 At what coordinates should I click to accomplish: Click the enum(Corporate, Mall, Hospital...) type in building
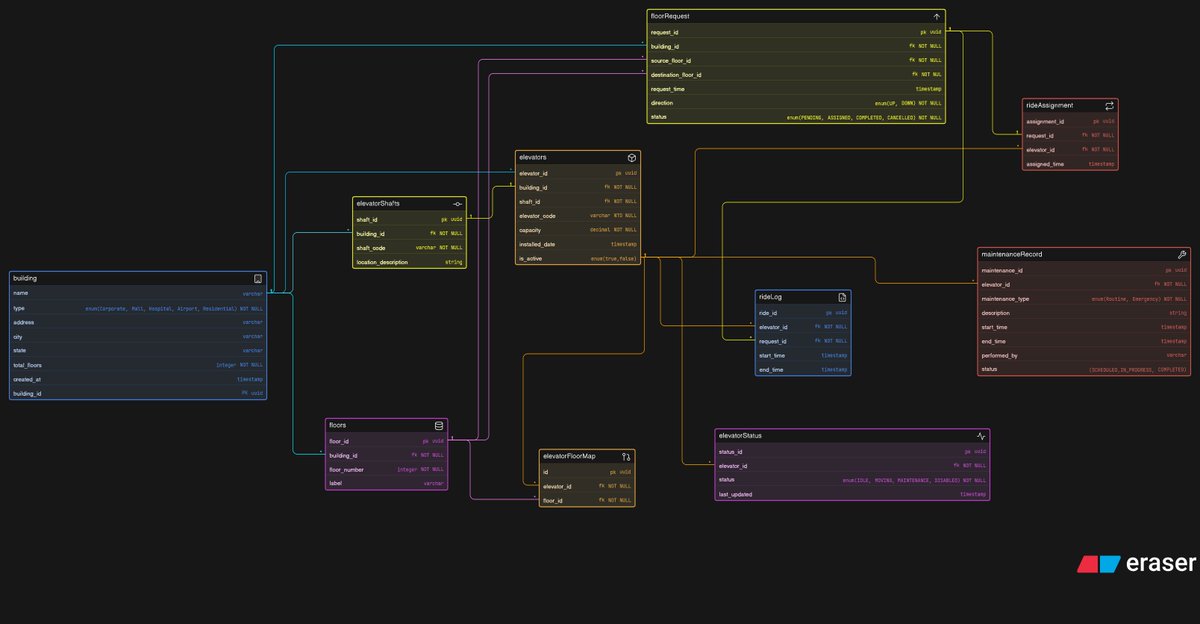pos(174,308)
